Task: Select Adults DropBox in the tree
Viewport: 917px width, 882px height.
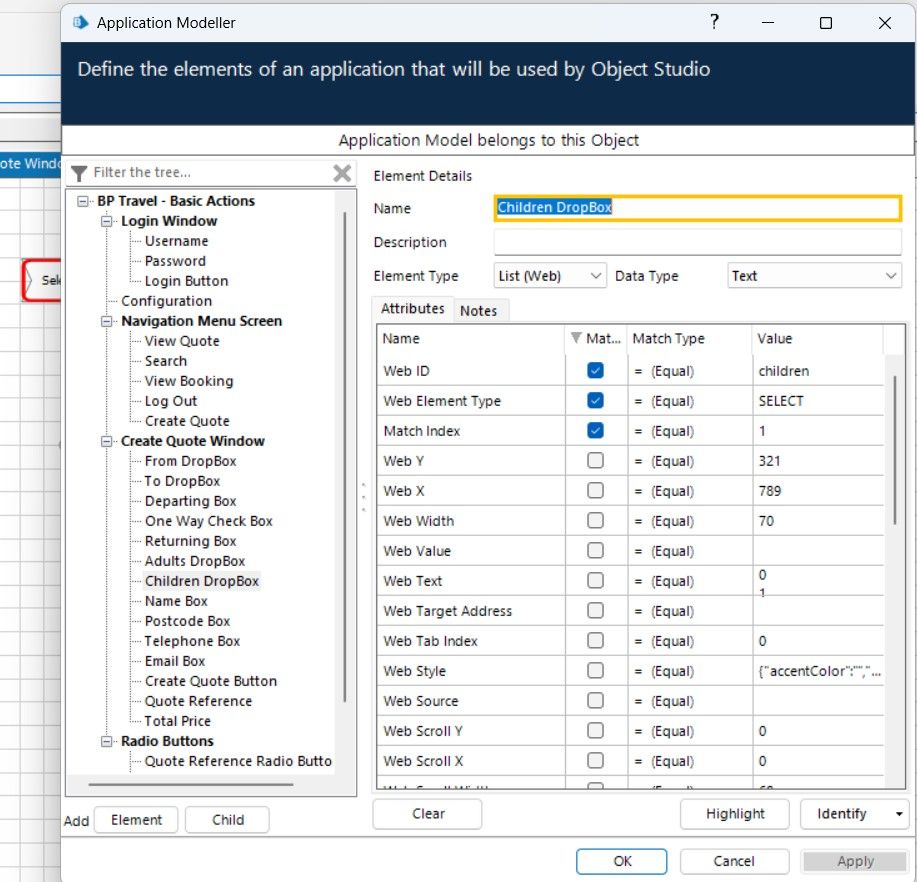Action: point(194,561)
